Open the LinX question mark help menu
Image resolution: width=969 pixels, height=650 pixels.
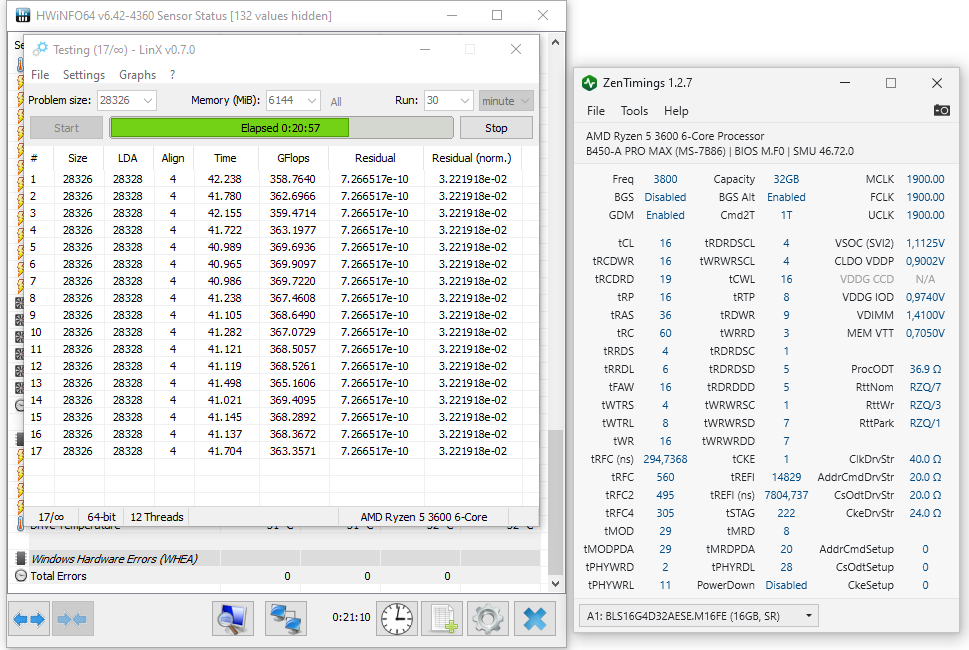click(172, 75)
